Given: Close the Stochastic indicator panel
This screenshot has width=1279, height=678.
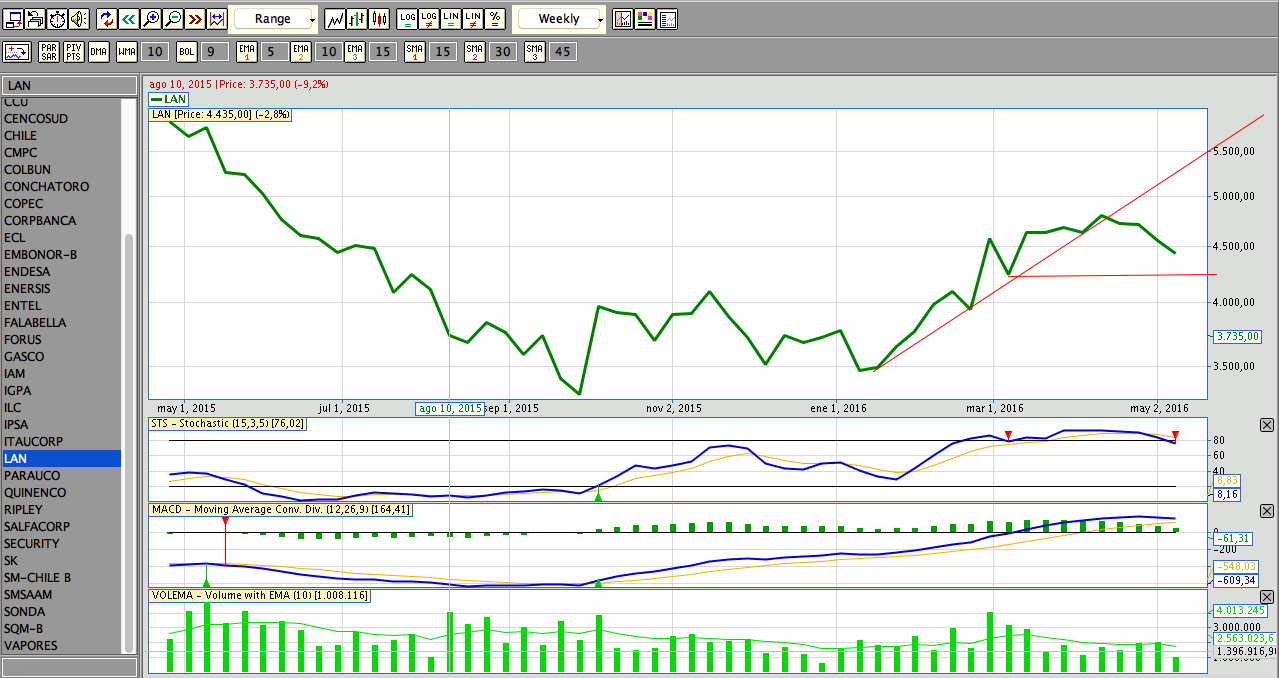Looking at the screenshot, I should 1267,425.
